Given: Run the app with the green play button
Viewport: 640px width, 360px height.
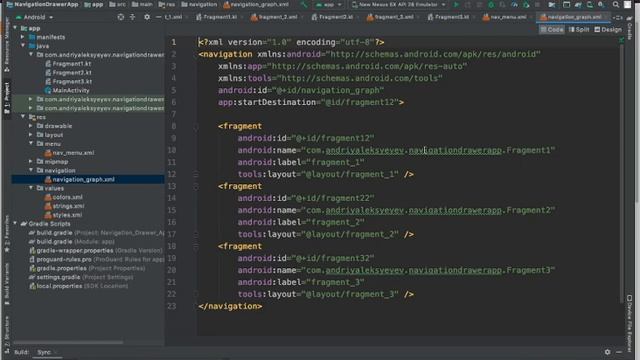Looking at the screenshot, I should [456, 4].
